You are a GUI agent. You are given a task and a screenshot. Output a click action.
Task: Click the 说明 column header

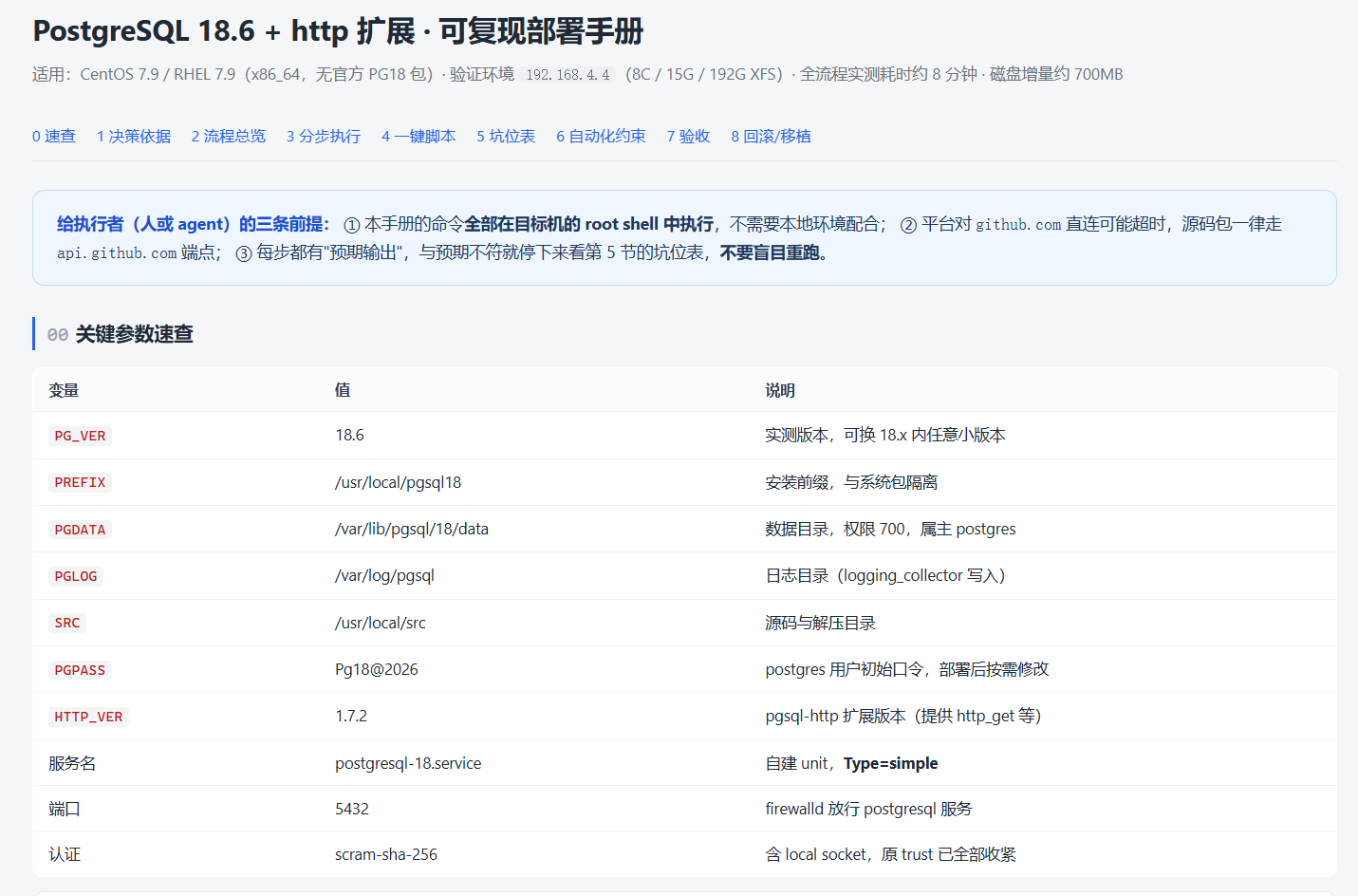pyautogui.click(x=780, y=390)
